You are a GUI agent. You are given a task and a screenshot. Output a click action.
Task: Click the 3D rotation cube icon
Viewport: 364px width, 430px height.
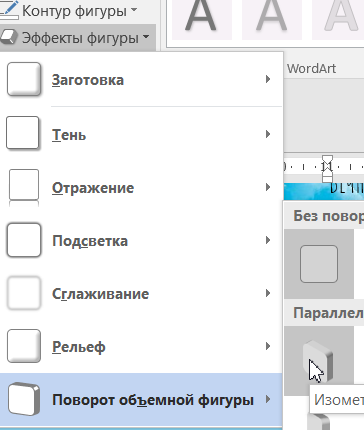click(24, 399)
